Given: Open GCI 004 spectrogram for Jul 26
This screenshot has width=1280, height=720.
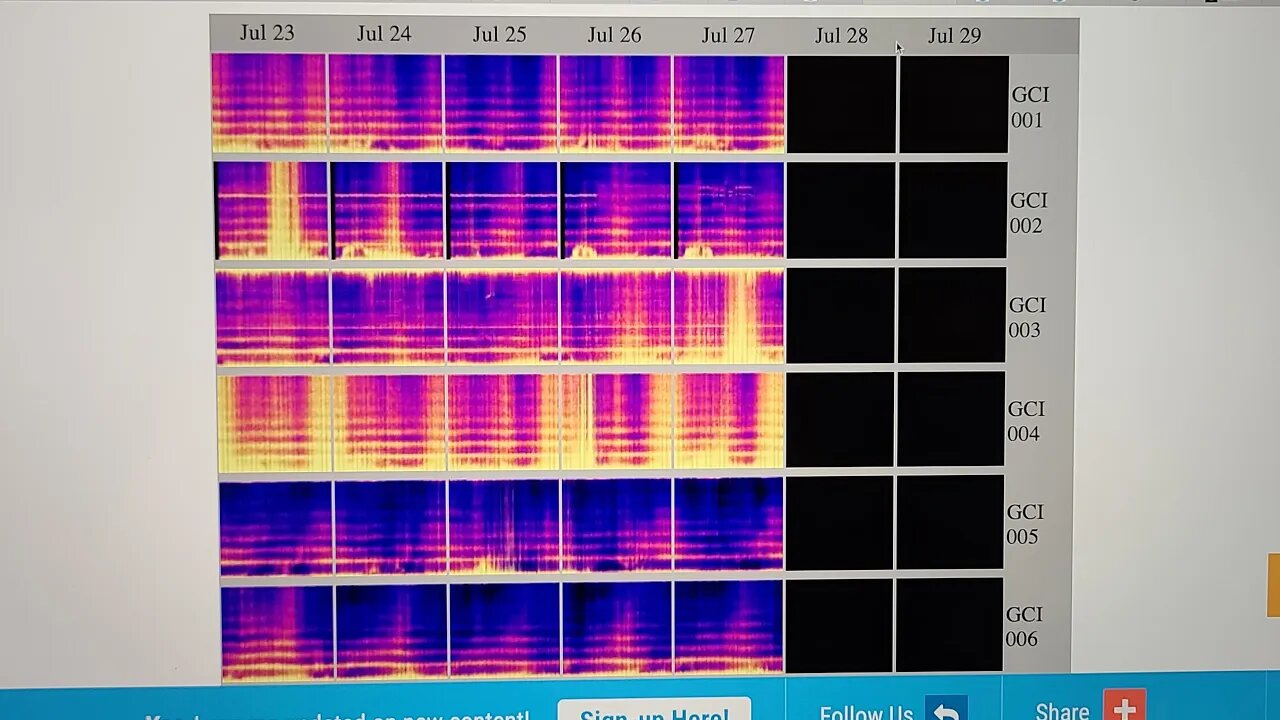Looking at the screenshot, I should [x=617, y=421].
